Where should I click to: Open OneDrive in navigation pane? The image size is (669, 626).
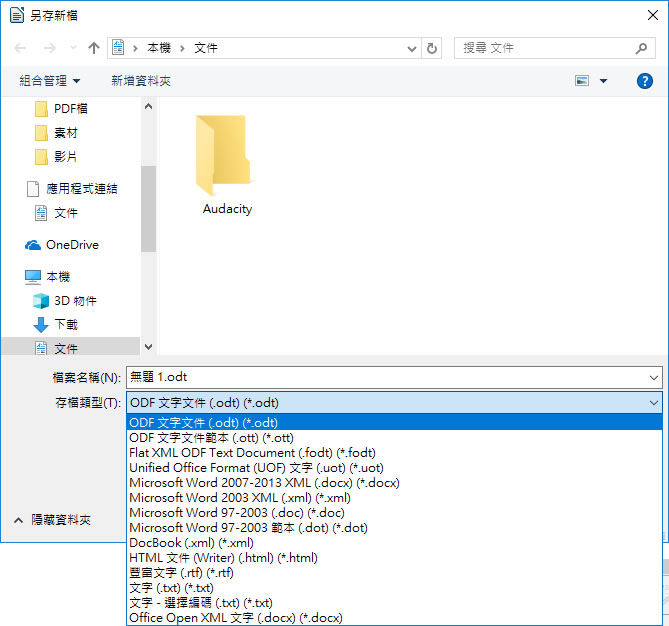tap(62, 245)
